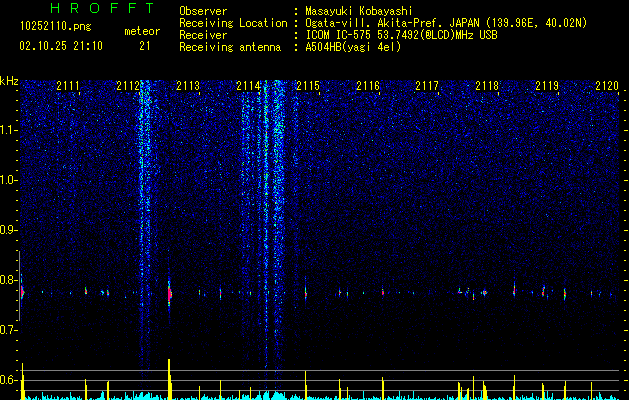The height and width of the screenshot is (400, 629).
Task: Click the 2115 time marker
Action: tap(308, 86)
